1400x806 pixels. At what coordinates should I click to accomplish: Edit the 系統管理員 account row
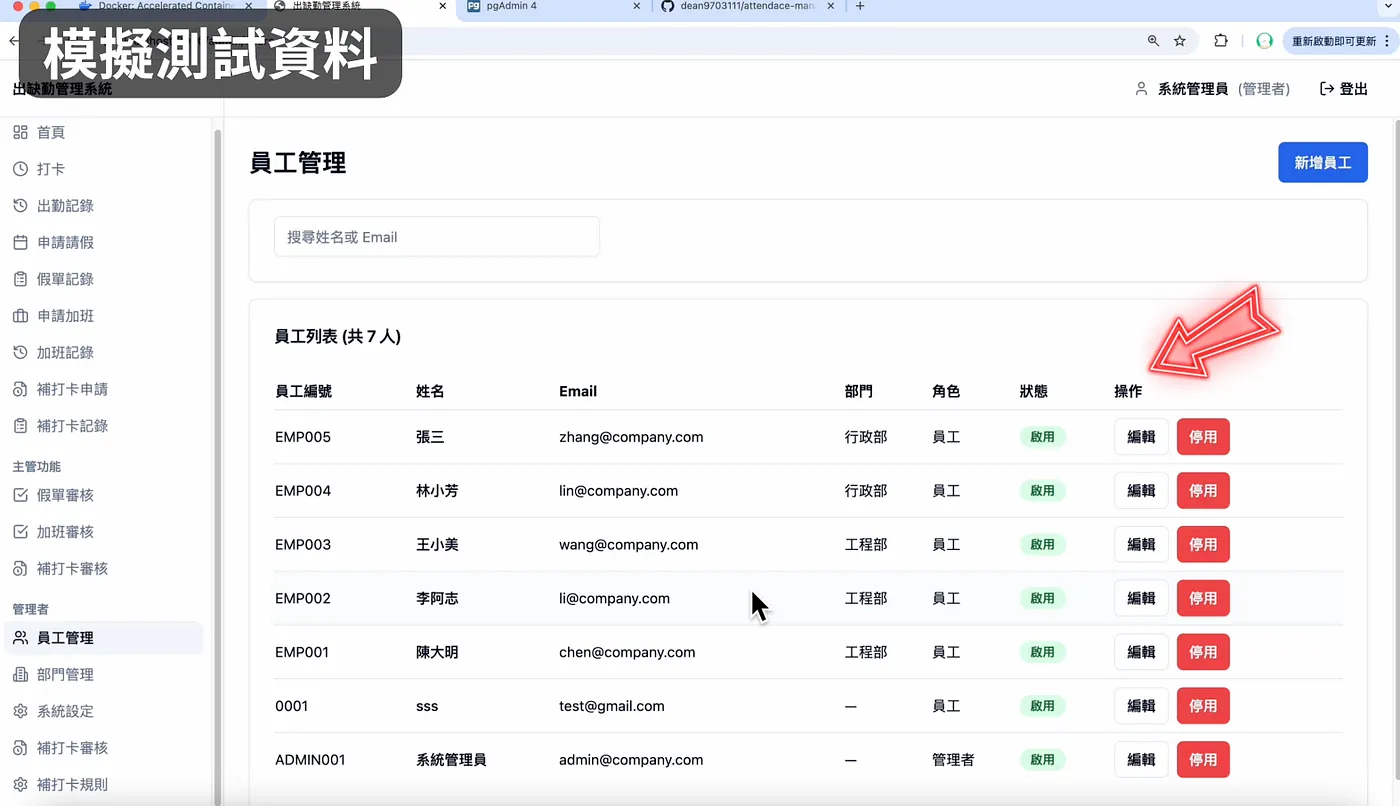point(1141,760)
